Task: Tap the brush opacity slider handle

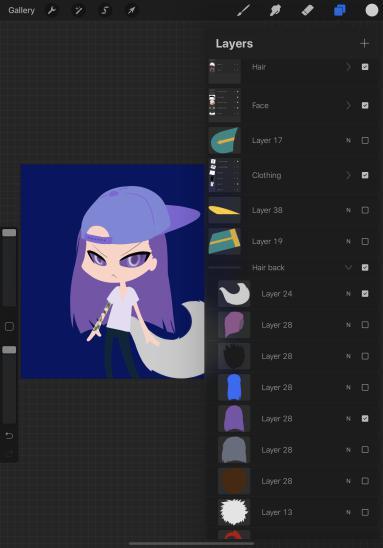Action: pyautogui.click(x=9, y=349)
